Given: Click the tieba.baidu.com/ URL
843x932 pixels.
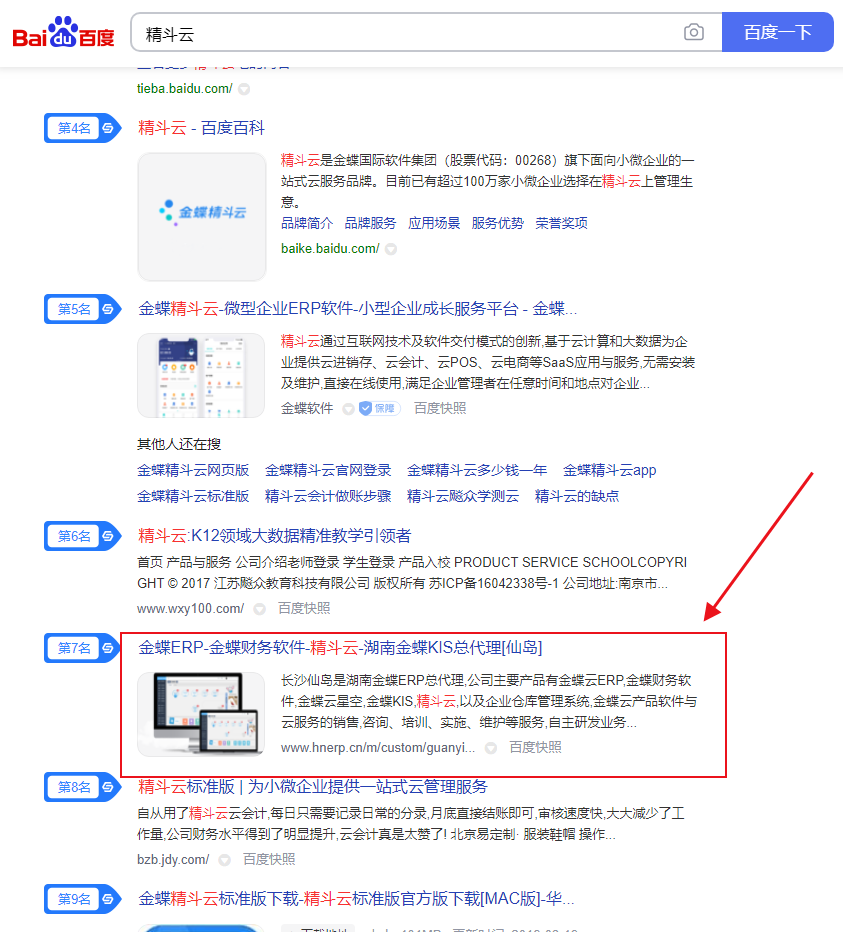Looking at the screenshot, I should pos(184,89).
